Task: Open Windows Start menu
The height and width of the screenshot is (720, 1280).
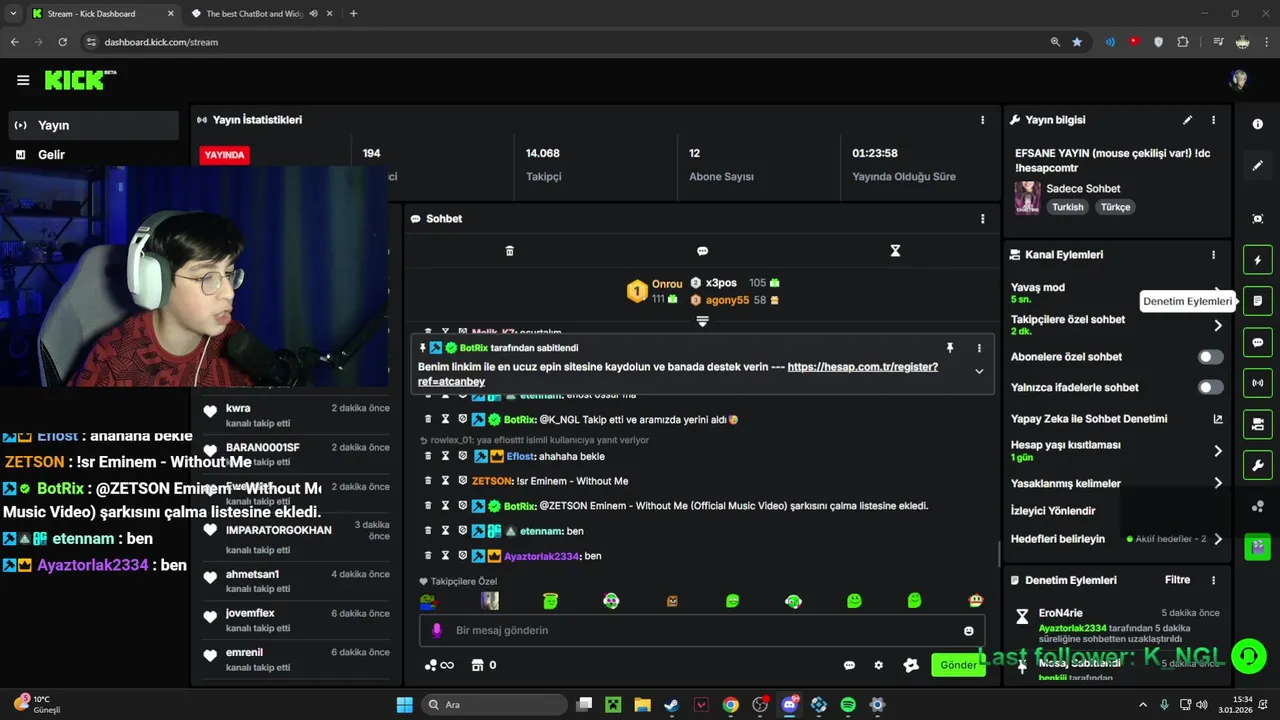Action: [x=405, y=705]
